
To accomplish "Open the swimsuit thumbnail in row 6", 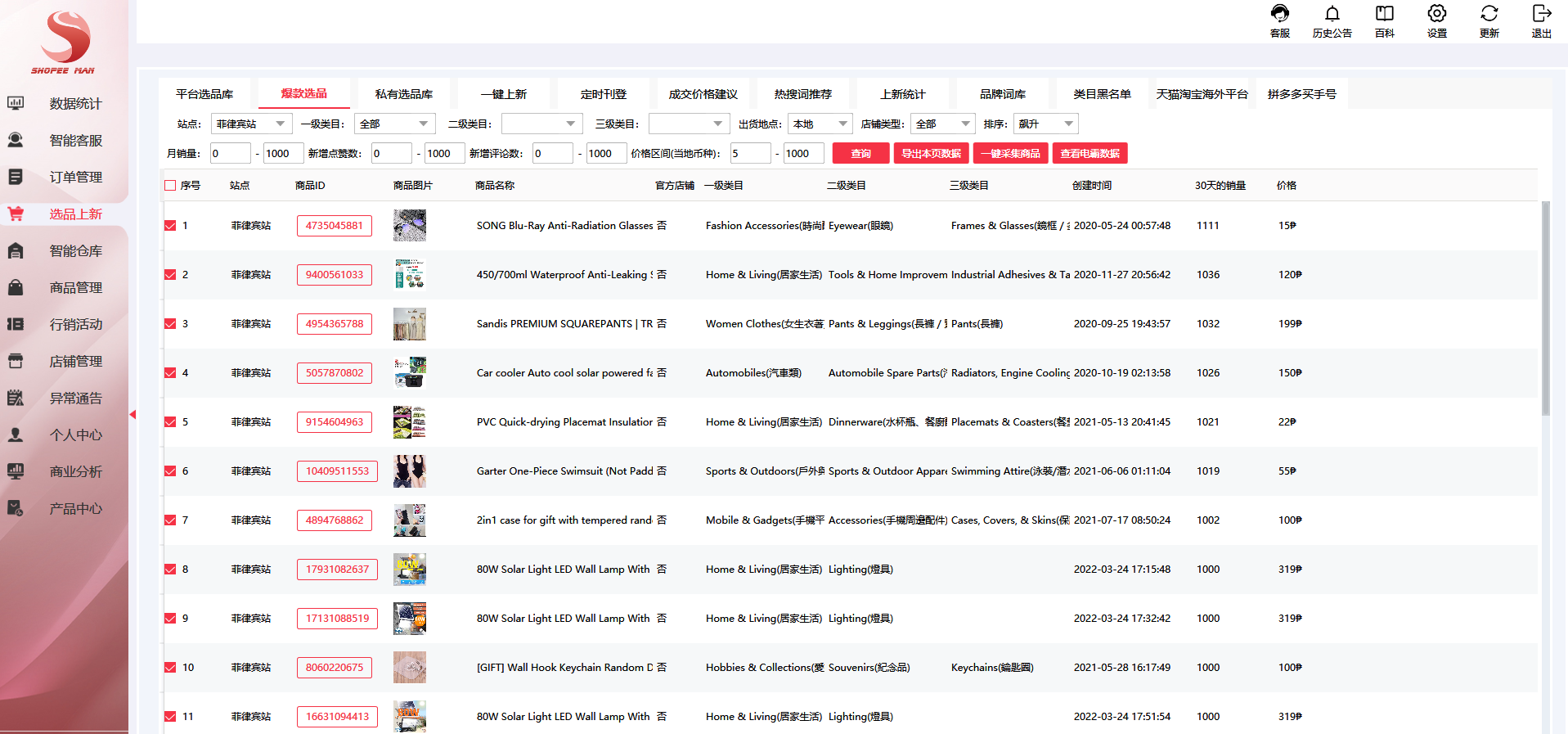I will [410, 471].
